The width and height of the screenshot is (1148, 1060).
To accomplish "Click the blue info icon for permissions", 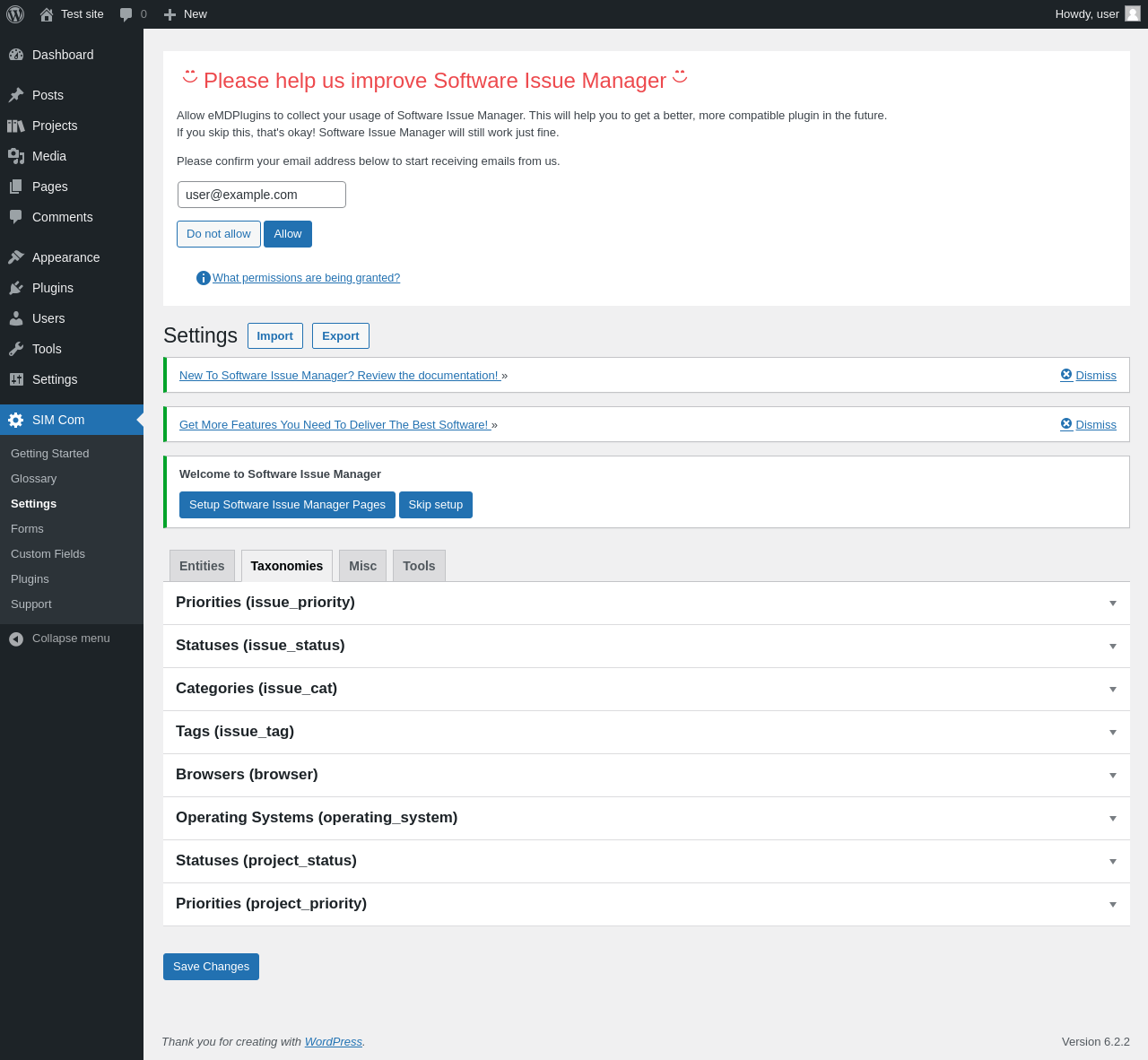I will (204, 278).
